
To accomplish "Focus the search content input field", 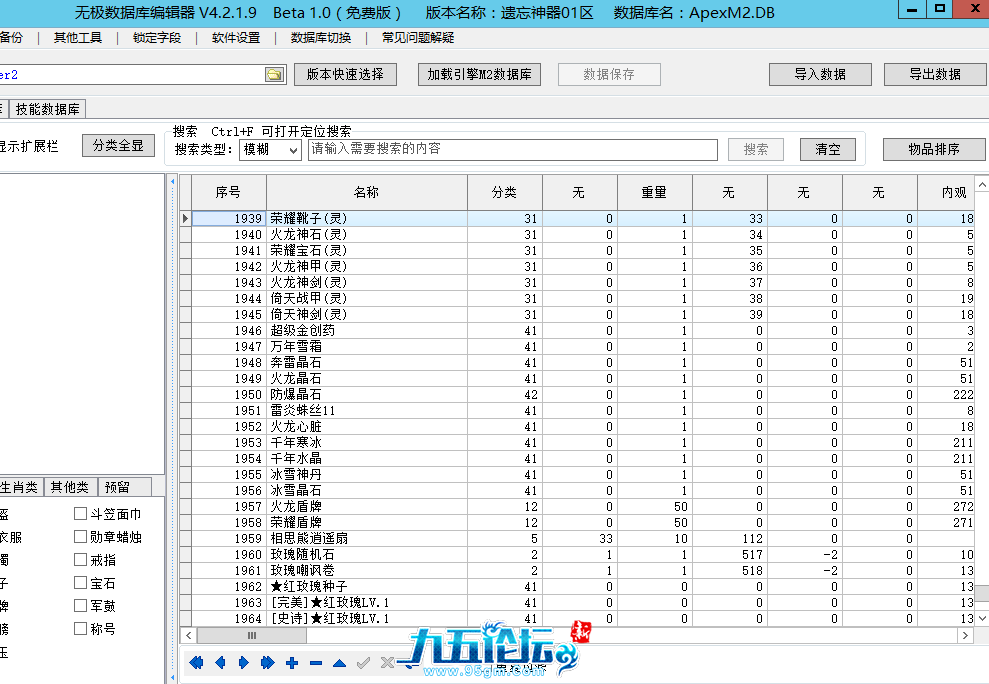I will [x=512, y=149].
